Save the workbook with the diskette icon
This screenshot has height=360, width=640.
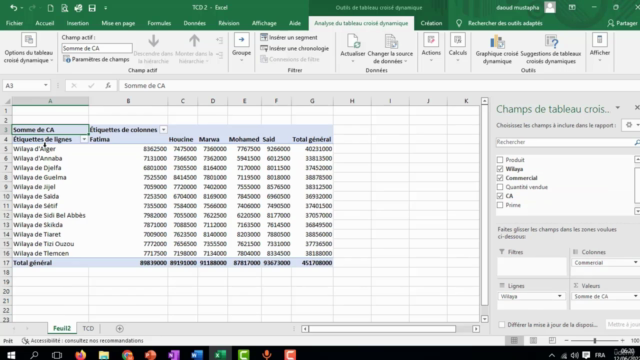[x=92, y=8]
